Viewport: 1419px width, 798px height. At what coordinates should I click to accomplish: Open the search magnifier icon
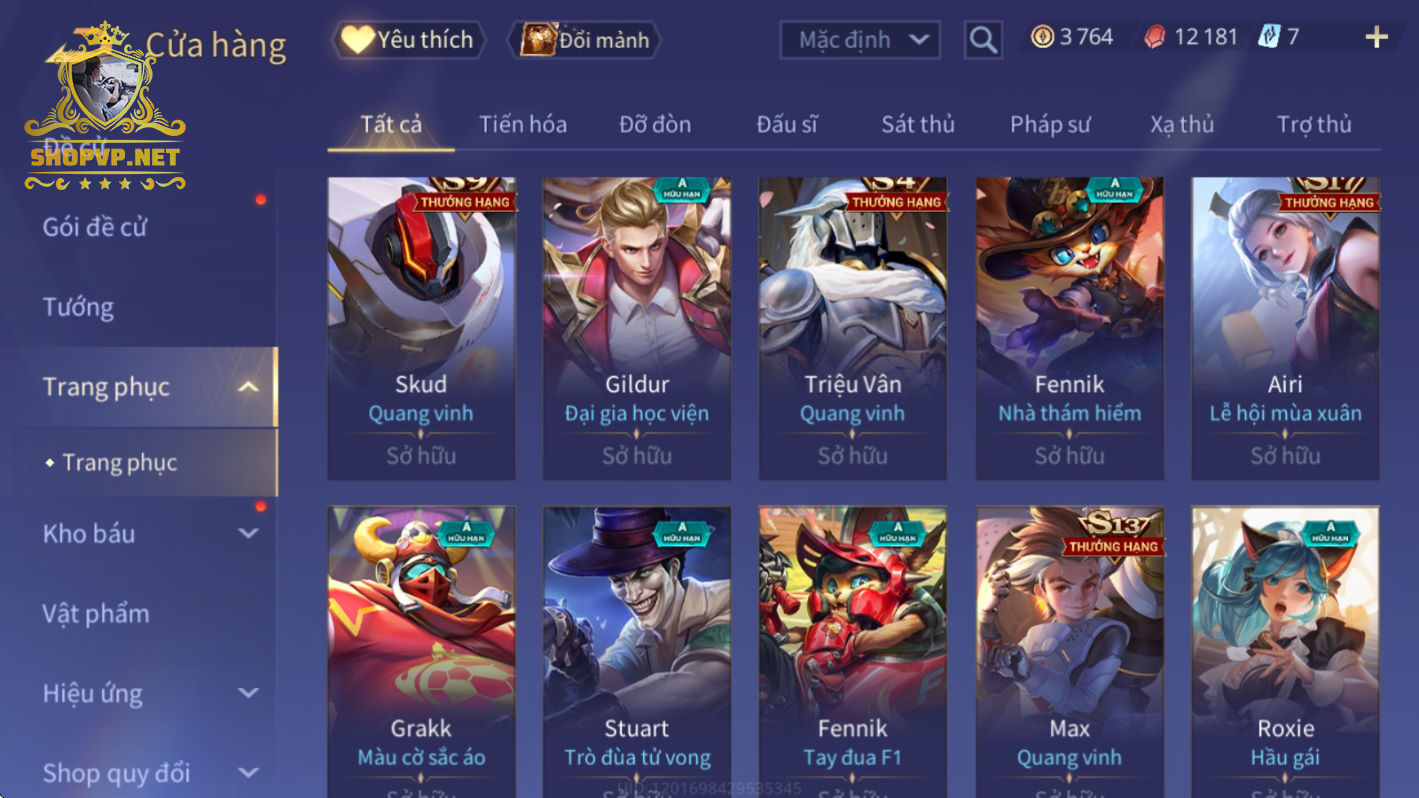983,40
